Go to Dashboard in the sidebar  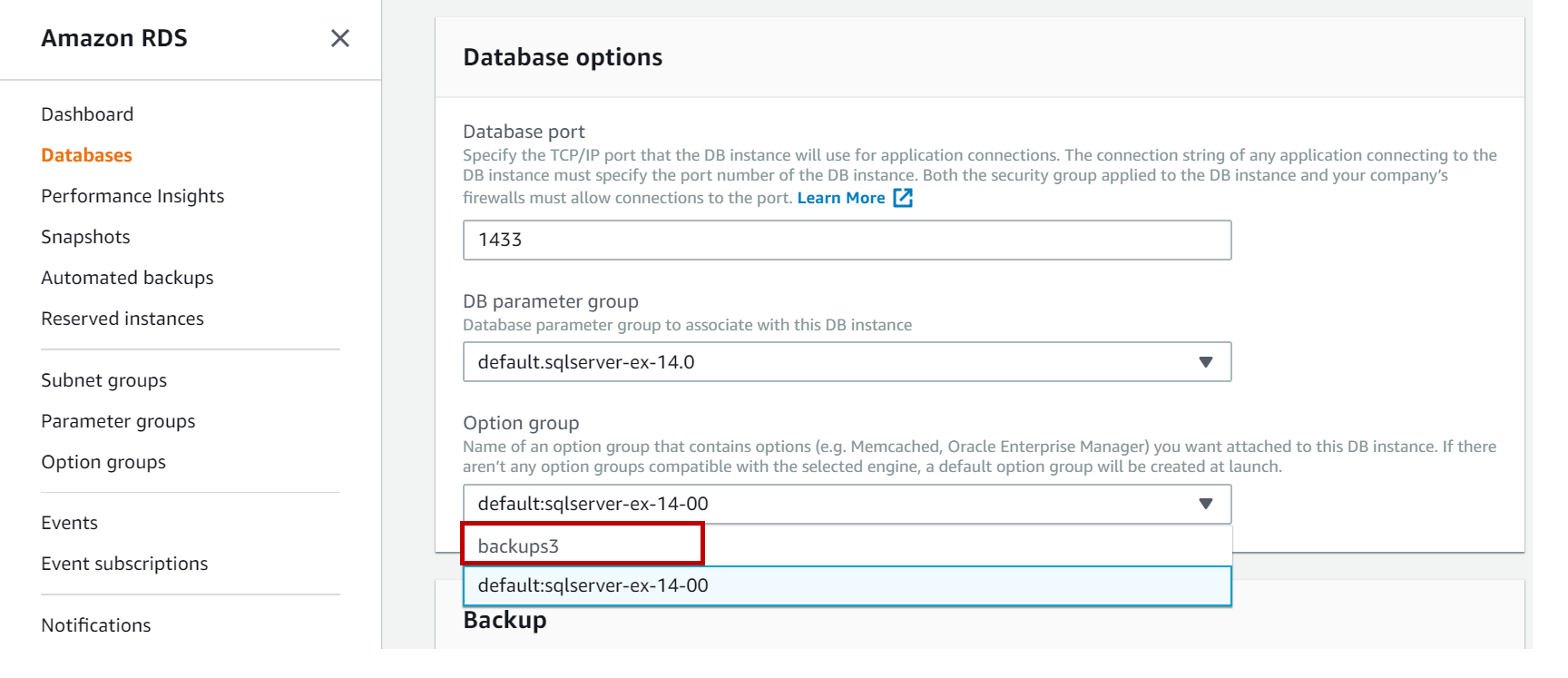point(87,114)
